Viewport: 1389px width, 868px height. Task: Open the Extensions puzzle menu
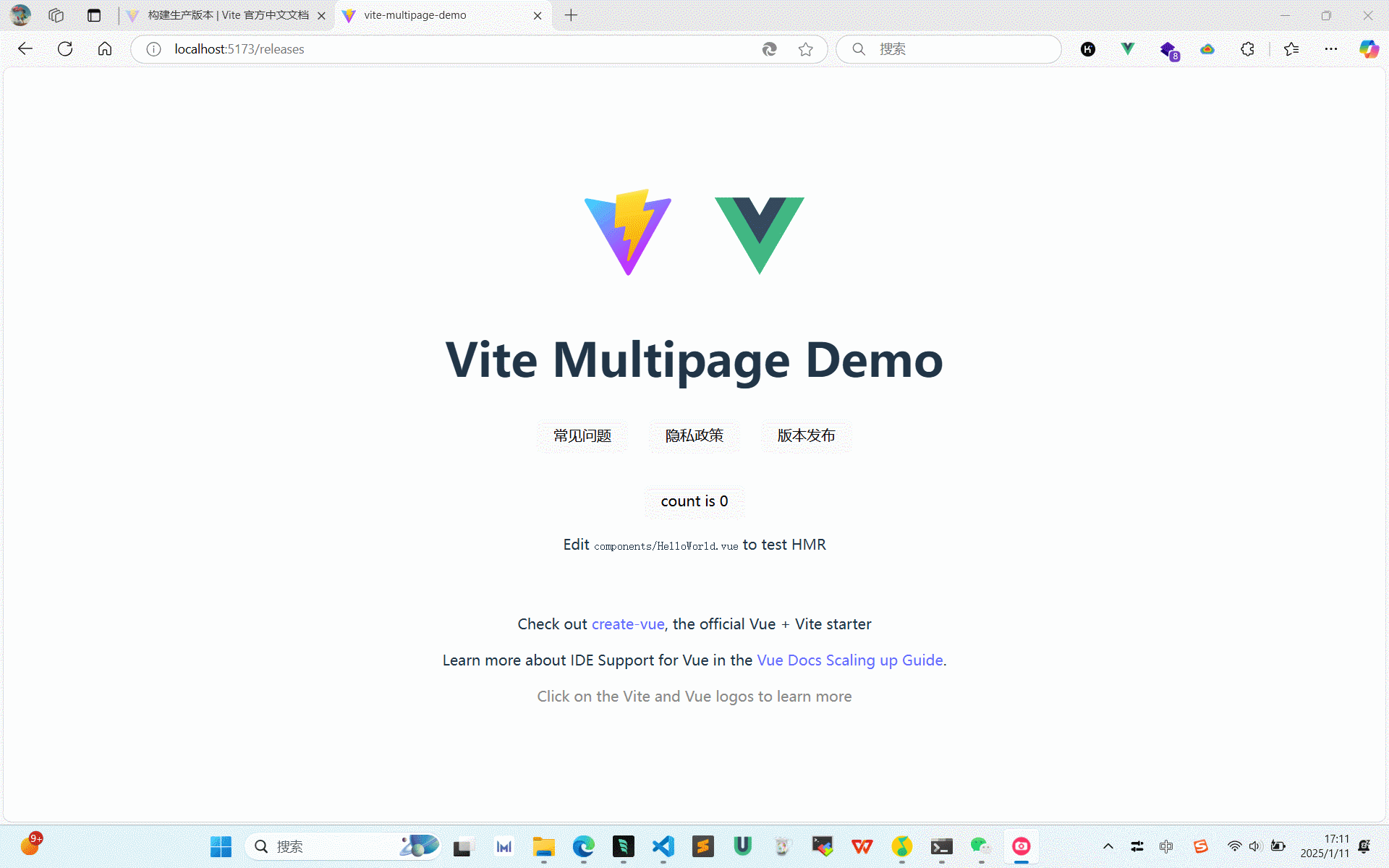1247,49
